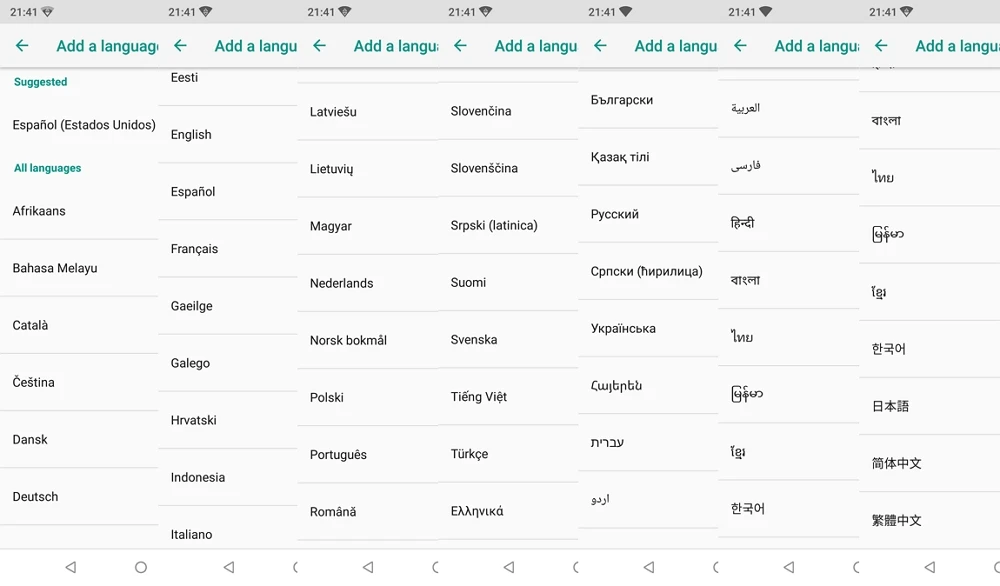This screenshot has height=586, width=1000.
Task: Tap the back arrow above Latviešu list
Action: pos(320,46)
